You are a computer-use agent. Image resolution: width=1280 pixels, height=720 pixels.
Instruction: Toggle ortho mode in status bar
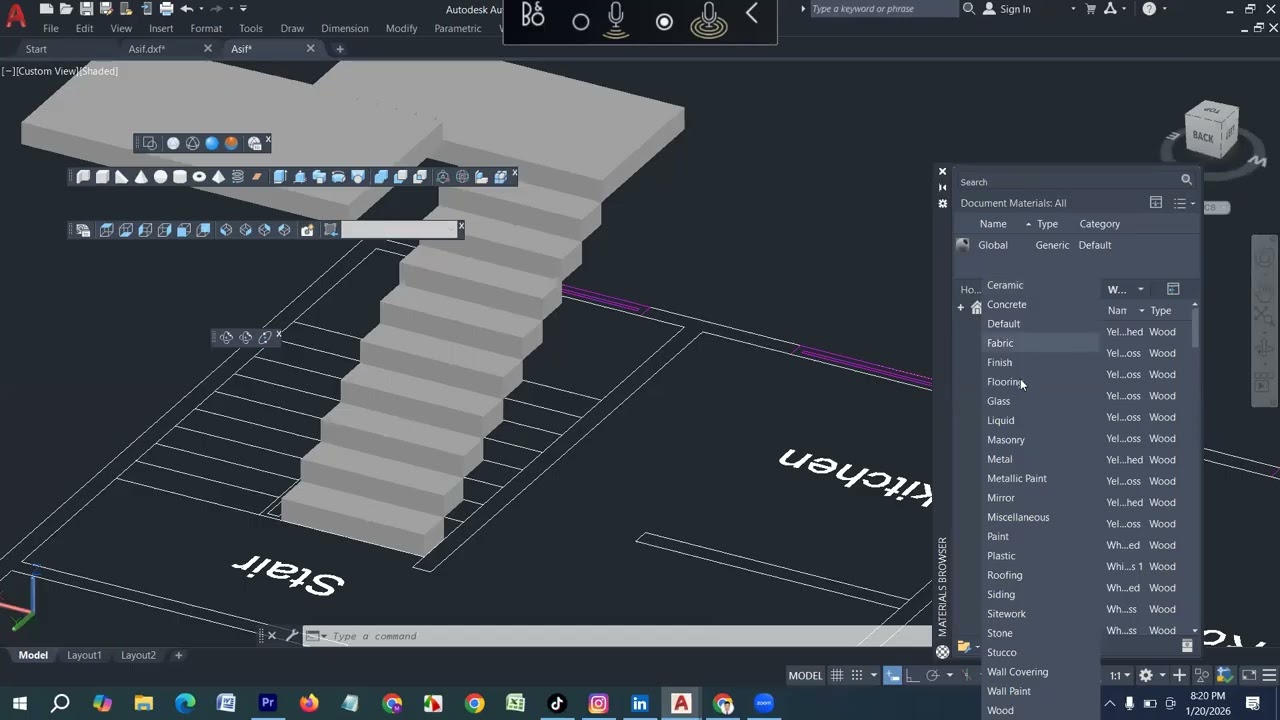coord(913,675)
